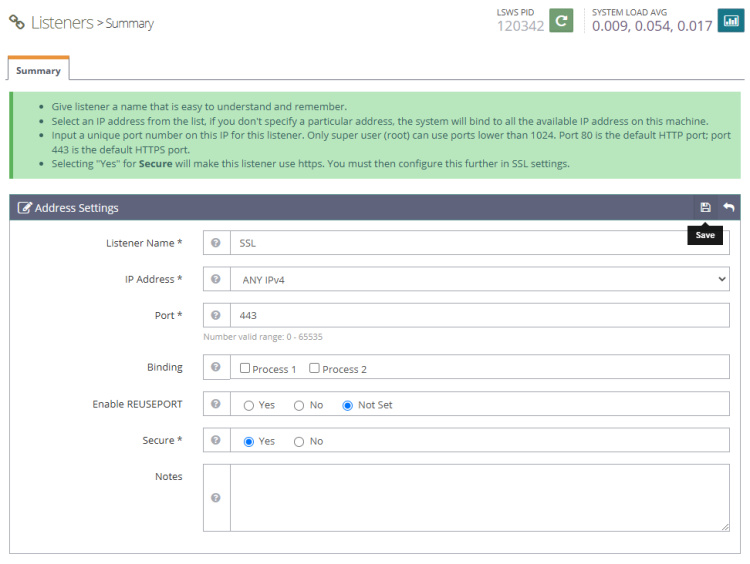The width and height of the screenshot is (750, 564).
Task: Select No for Enable REUSEPORT
Action: (299, 405)
